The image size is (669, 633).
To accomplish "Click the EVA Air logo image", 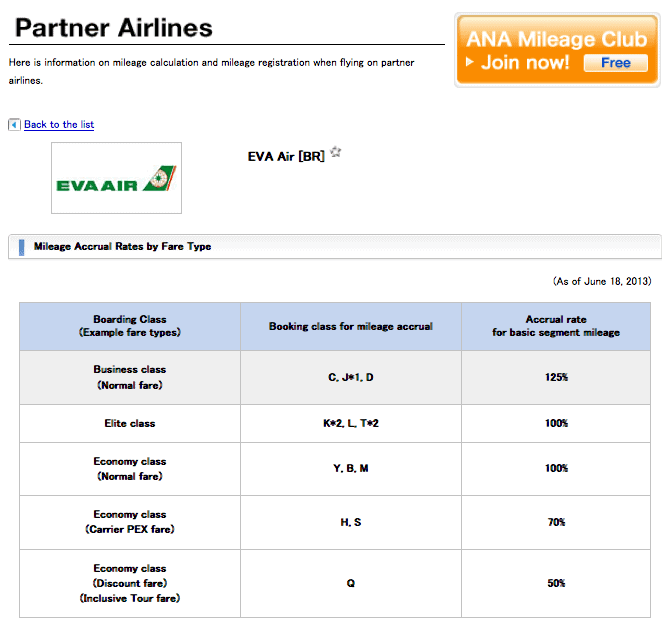I will click(x=116, y=178).
